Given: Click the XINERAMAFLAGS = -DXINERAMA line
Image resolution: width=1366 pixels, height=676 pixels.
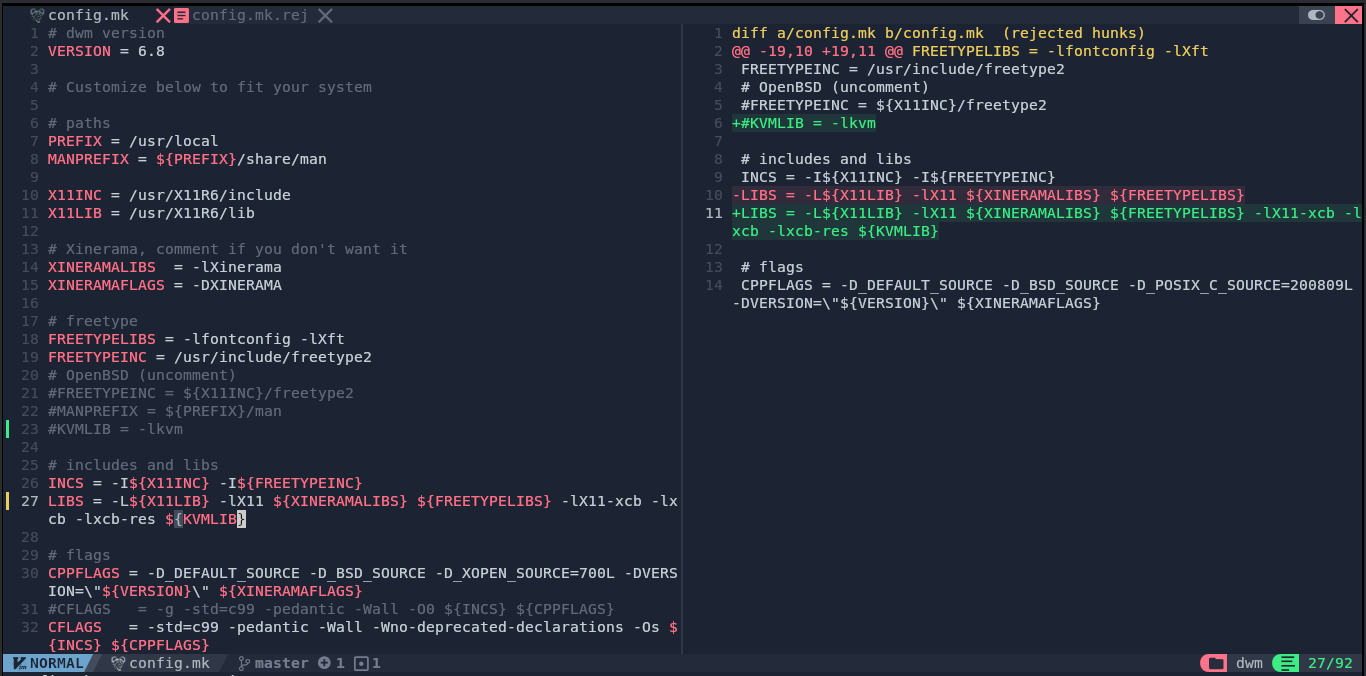Looking at the screenshot, I should pyautogui.click(x=165, y=285).
